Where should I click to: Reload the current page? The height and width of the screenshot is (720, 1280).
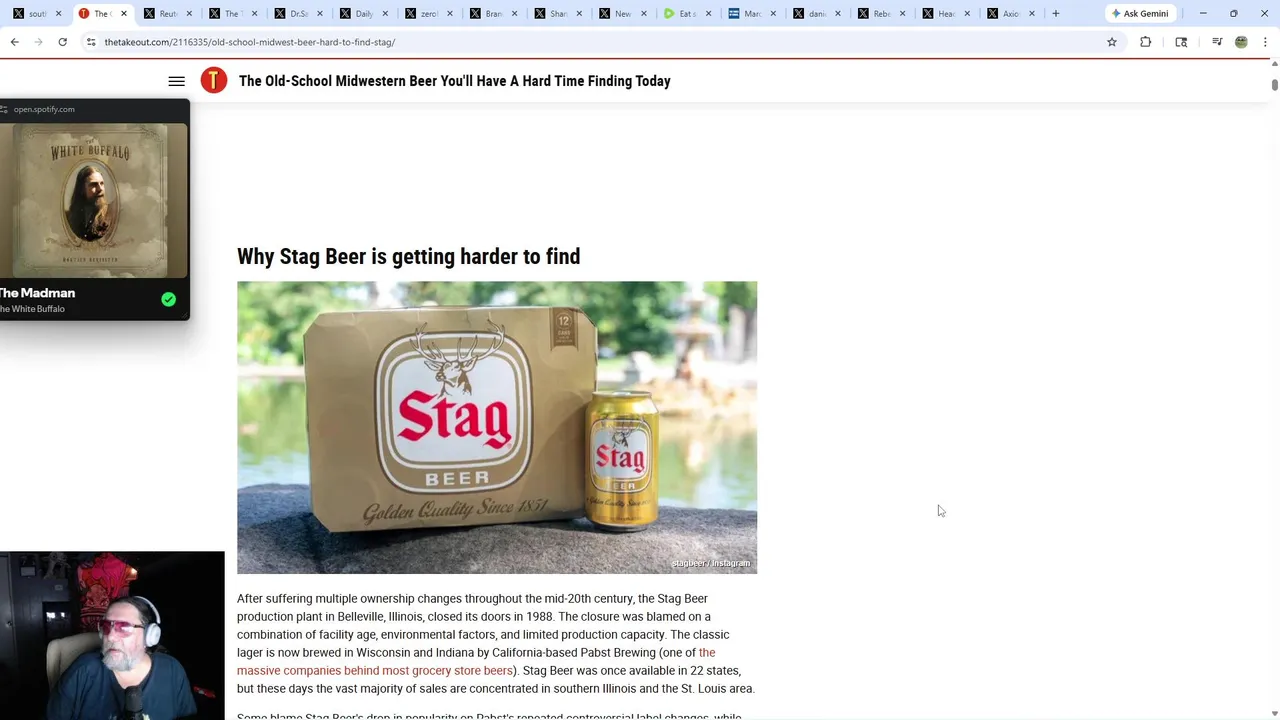(62, 42)
